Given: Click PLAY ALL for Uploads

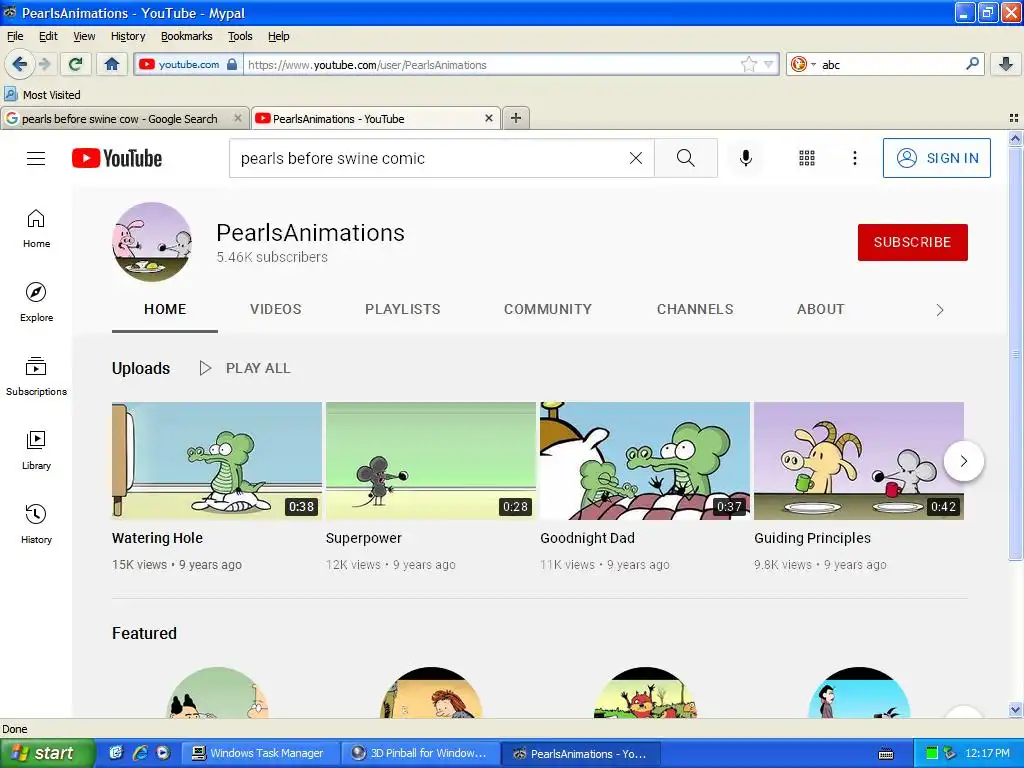Looking at the screenshot, I should point(245,368).
